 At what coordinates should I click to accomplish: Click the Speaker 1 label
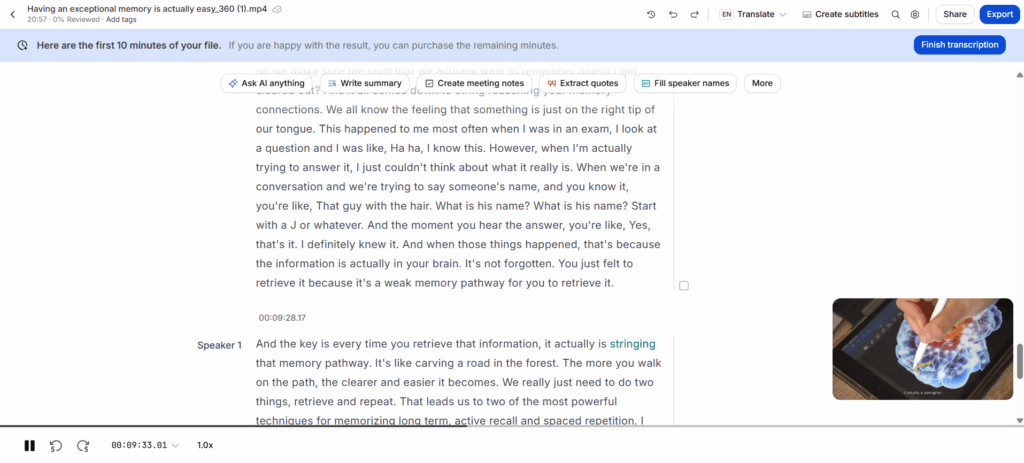tap(219, 345)
